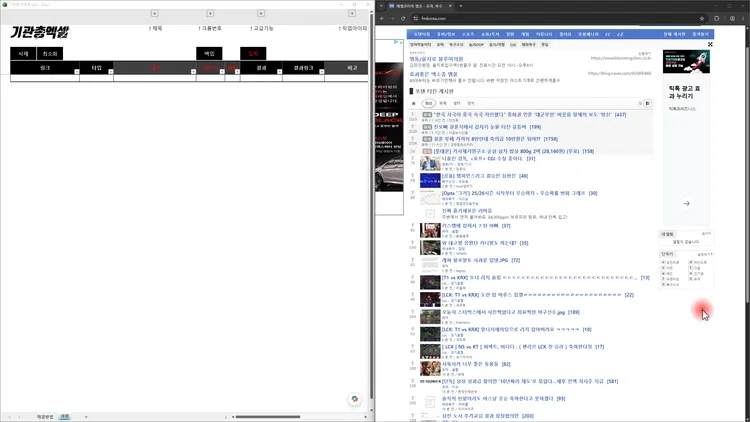
Task: Open the 야구선수.jpg post with [189]
Action: 510,312
